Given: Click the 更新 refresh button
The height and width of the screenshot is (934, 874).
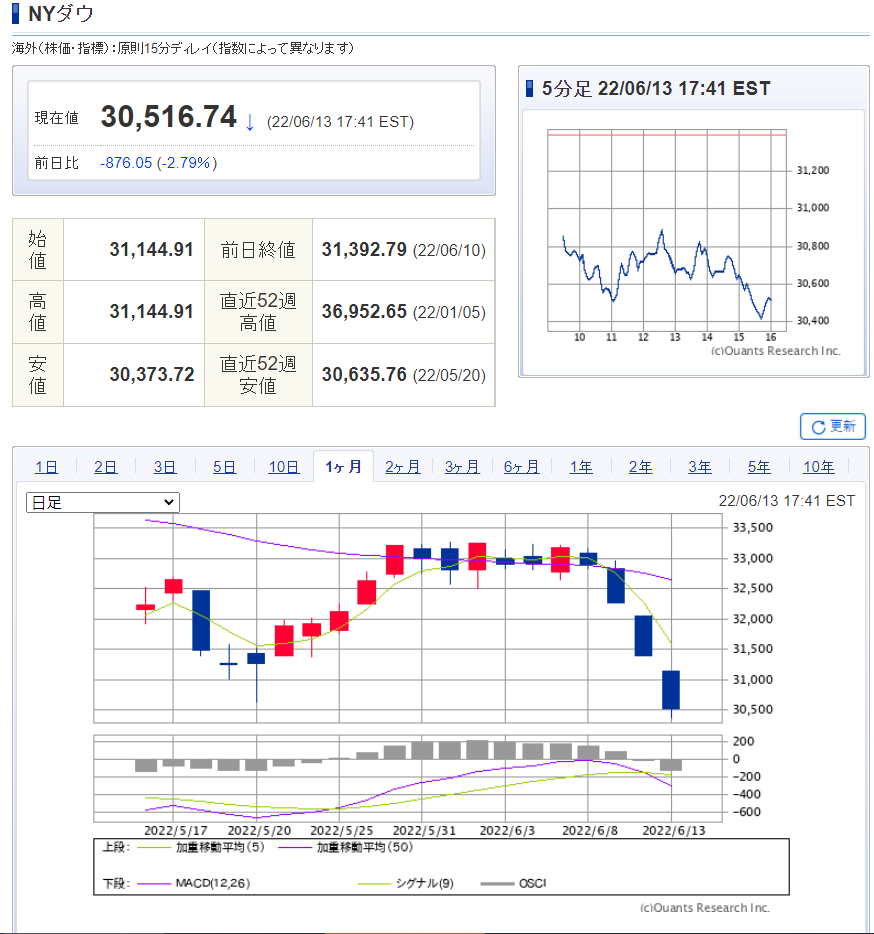Looking at the screenshot, I should coord(832,426).
